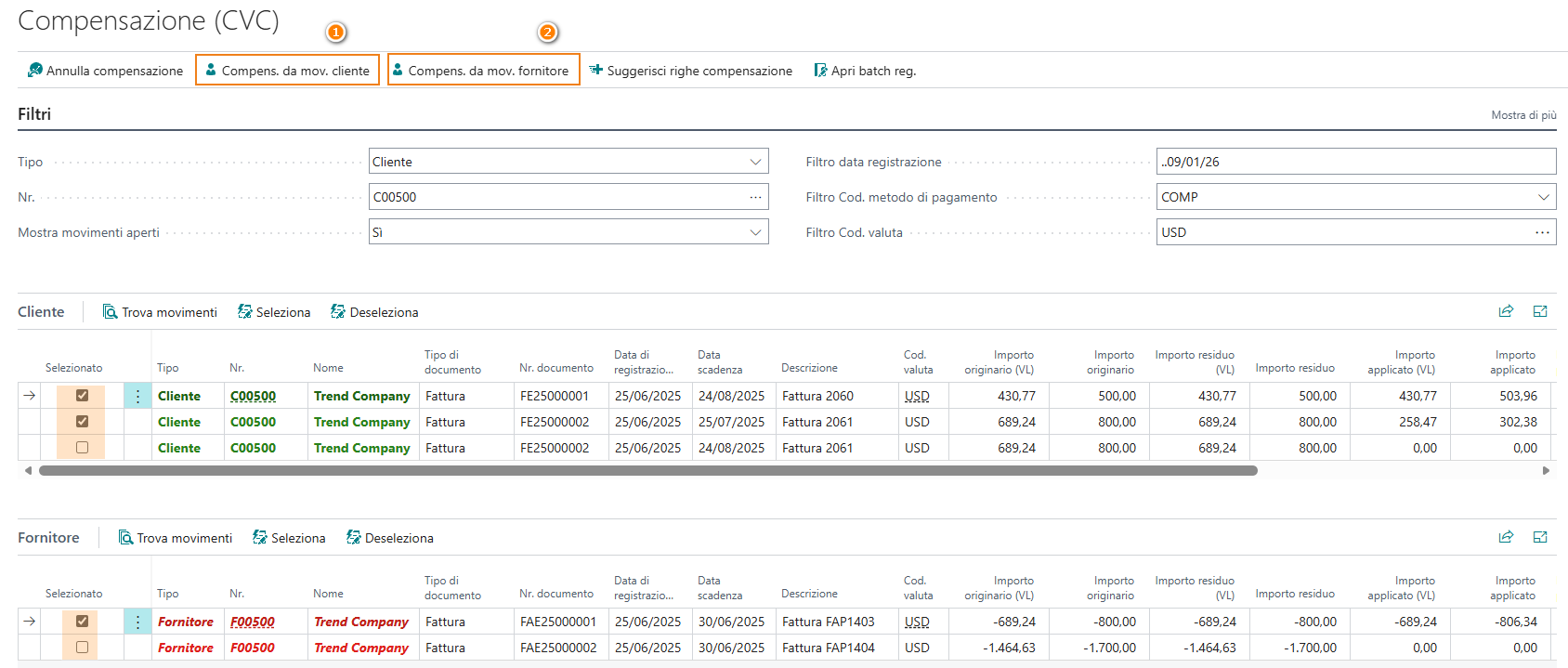Click Seleziona in the Fornitore section
1568x668 pixels.
tap(289, 538)
